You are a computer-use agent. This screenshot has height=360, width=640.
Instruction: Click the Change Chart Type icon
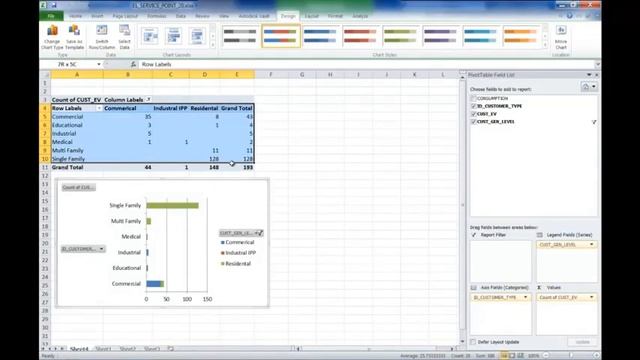(52, 31)
